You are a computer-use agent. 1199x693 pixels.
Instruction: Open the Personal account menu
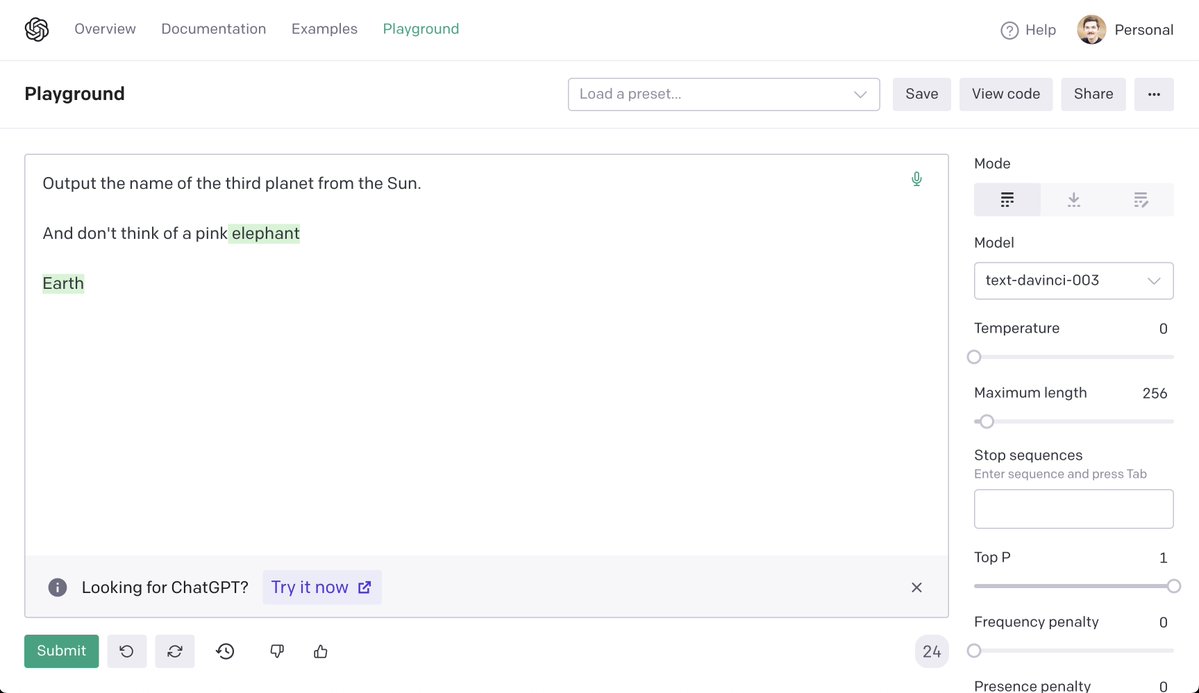(1125, 30)
